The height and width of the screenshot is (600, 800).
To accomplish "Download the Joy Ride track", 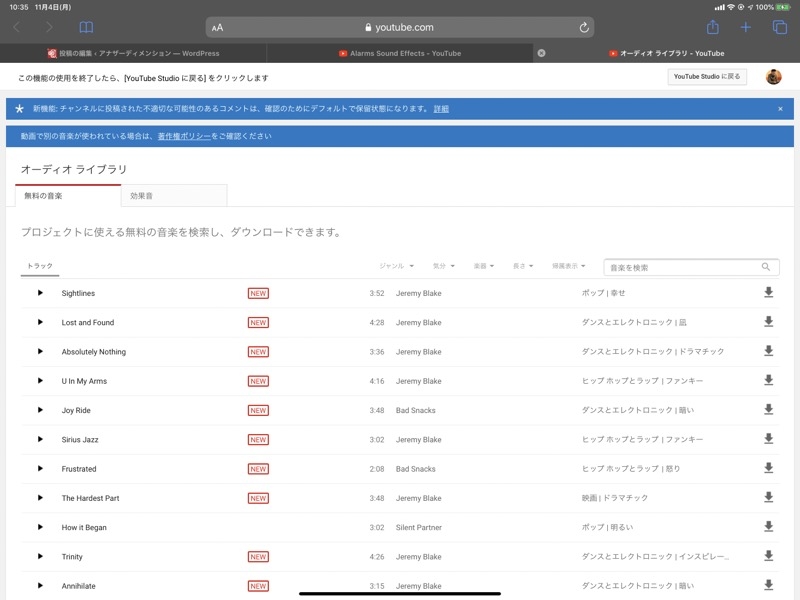I will (x=768, y=409).
